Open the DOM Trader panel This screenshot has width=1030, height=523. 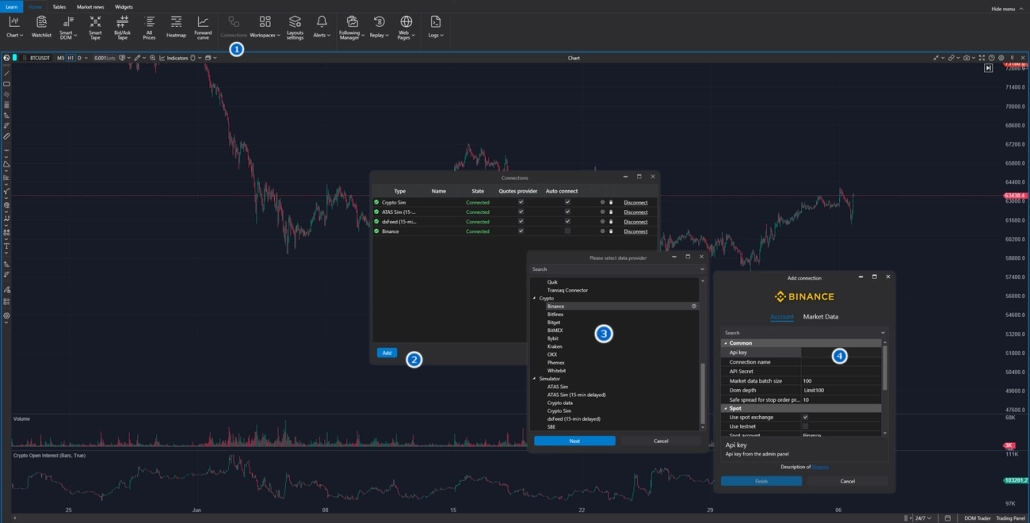(x=977, y=518)
